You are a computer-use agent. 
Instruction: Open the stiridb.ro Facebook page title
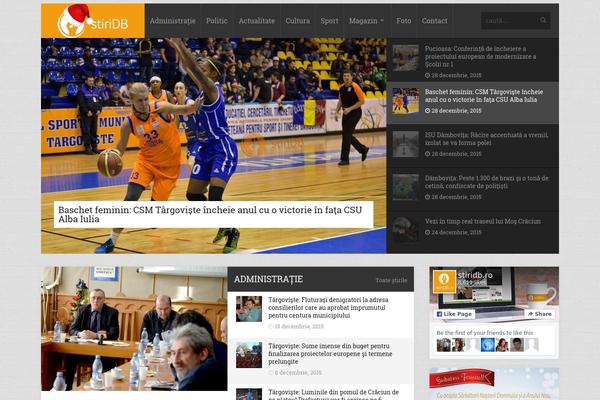(x=475, y=275)
